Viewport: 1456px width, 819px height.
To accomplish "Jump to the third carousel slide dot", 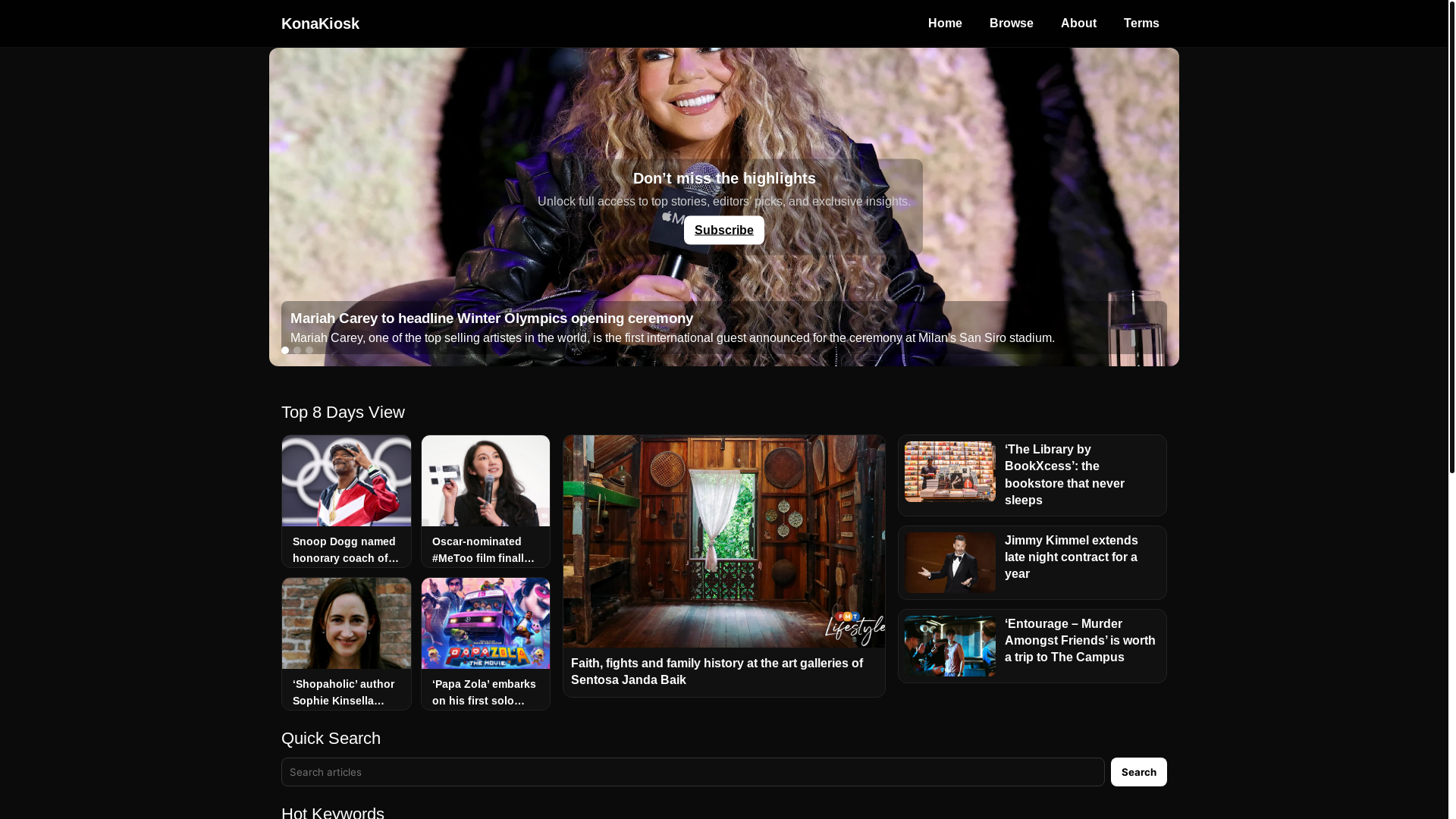I will click(x=309, y=350).
